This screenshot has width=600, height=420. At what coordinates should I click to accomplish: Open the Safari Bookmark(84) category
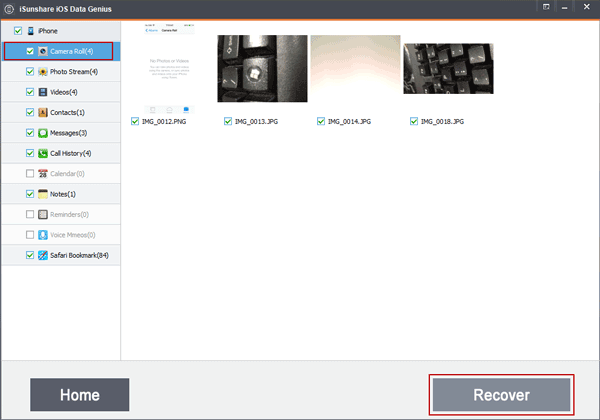tap(61, 255)
